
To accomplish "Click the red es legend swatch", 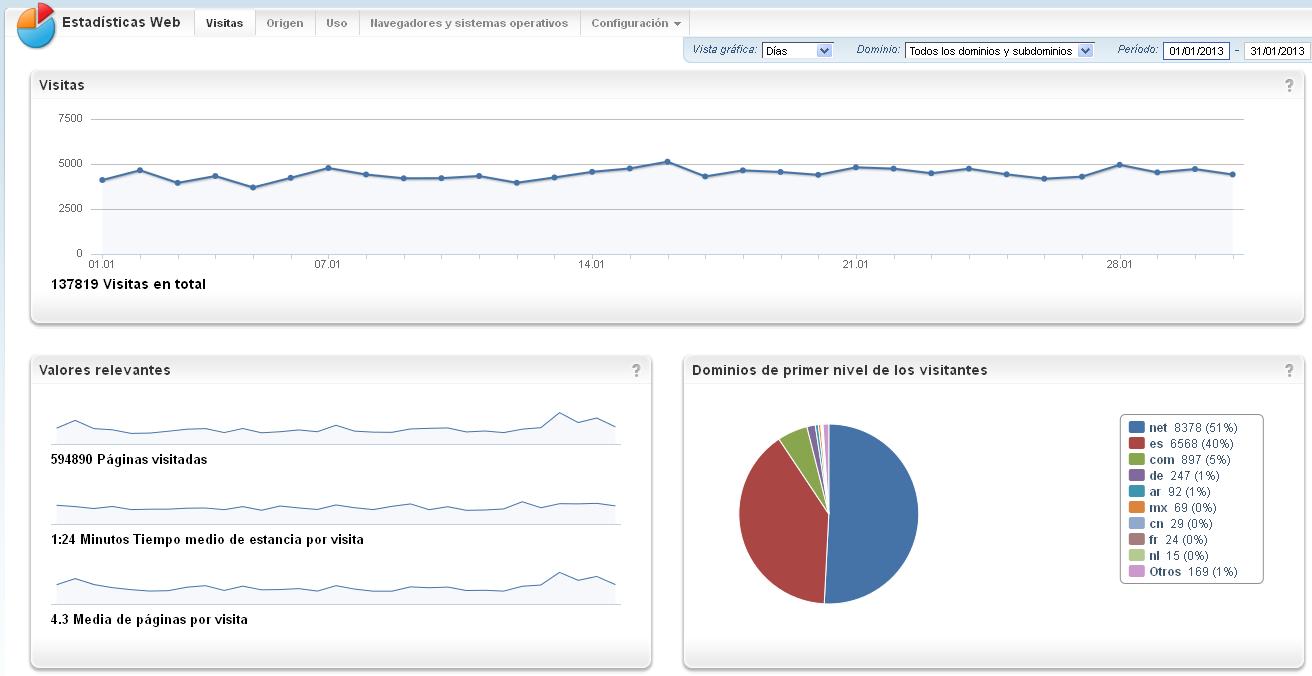I will click(1136, 443).
